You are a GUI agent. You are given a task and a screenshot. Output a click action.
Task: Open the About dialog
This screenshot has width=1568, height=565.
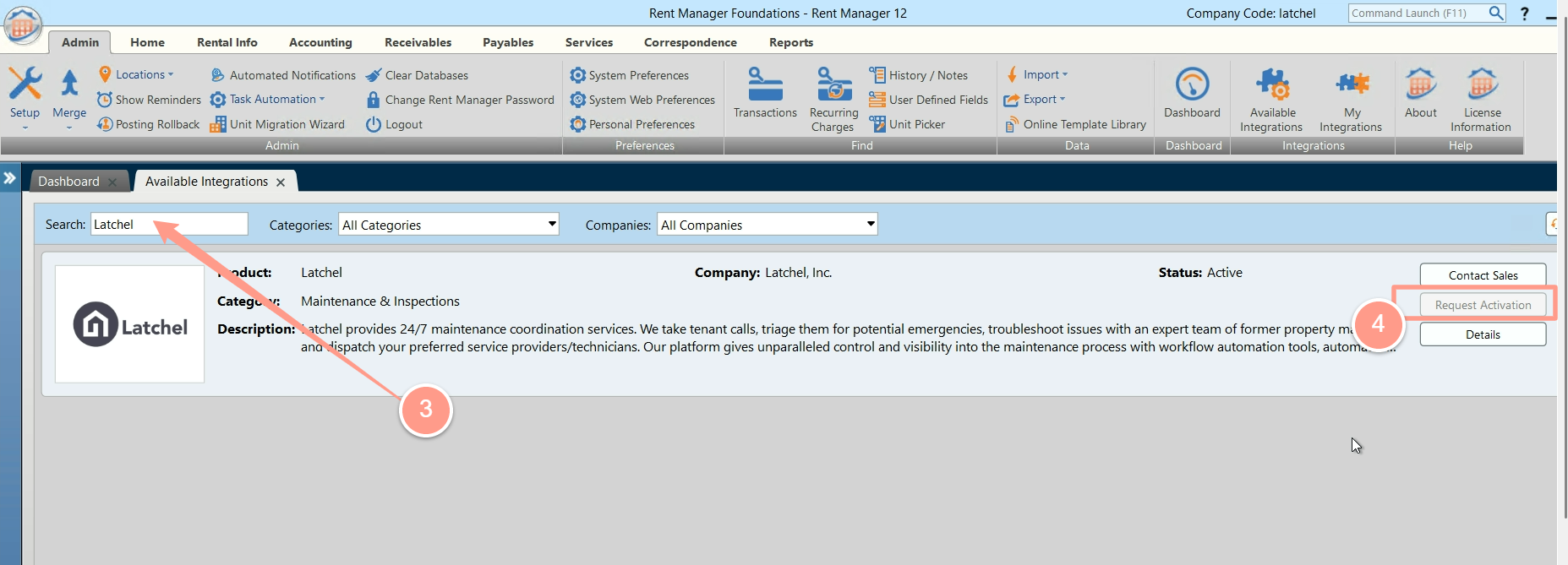coord(1421,94)
